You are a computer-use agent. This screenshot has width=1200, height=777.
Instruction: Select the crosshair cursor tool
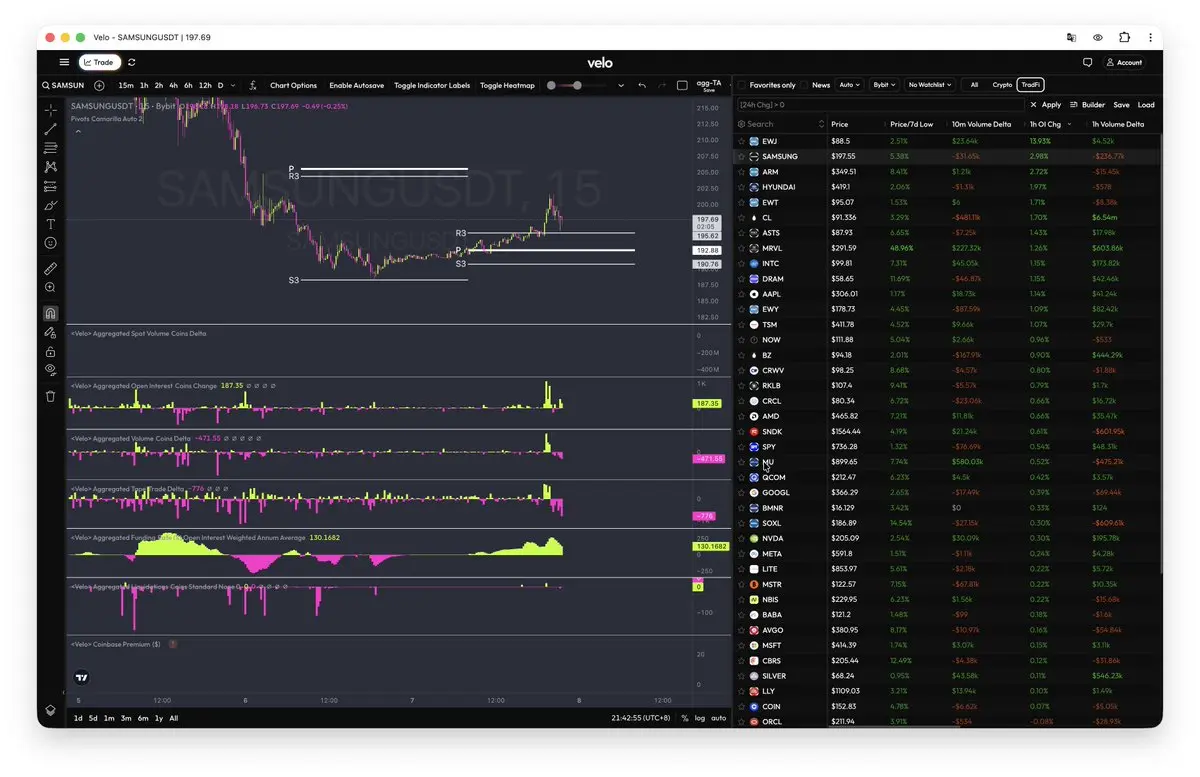tap(50, 111)
